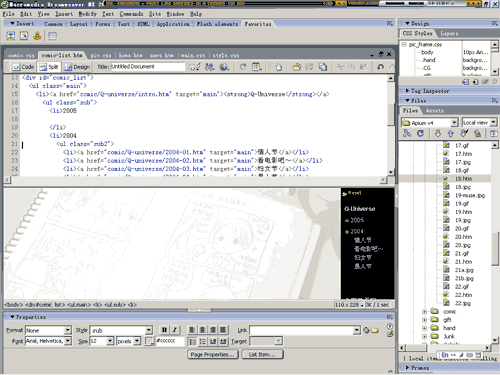
Task: Open the Font dropdown showing Arial, Helvetica
Action: (x=68, y=341)
